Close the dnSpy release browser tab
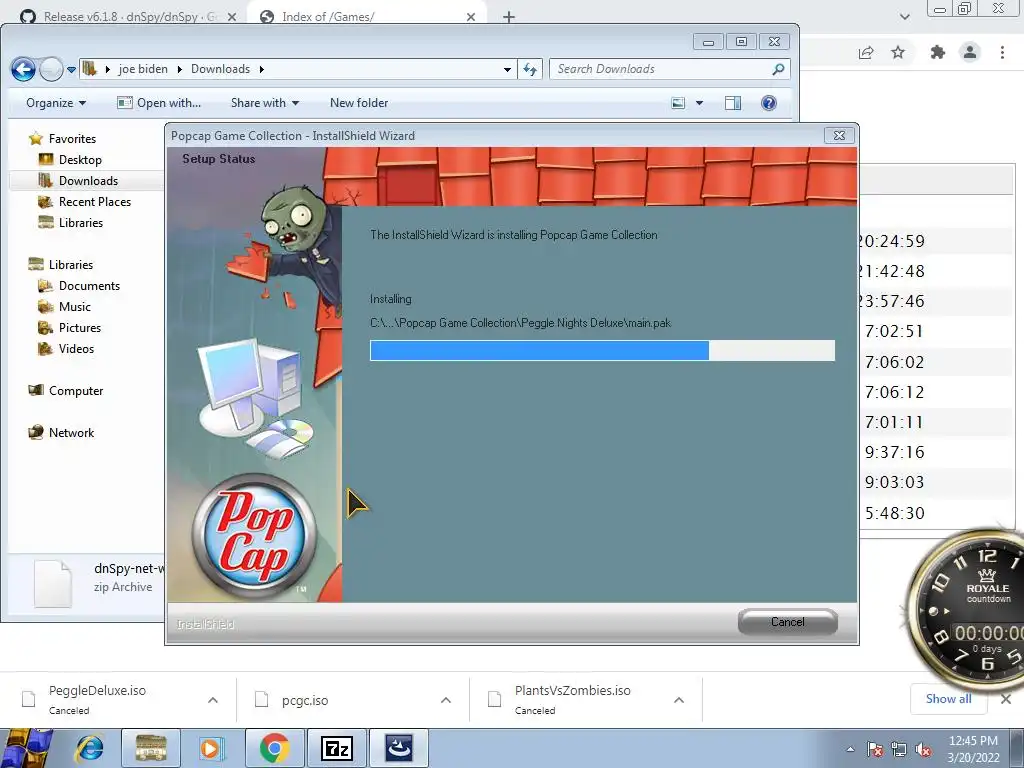 pyautogui.click(x=232, y=17)
